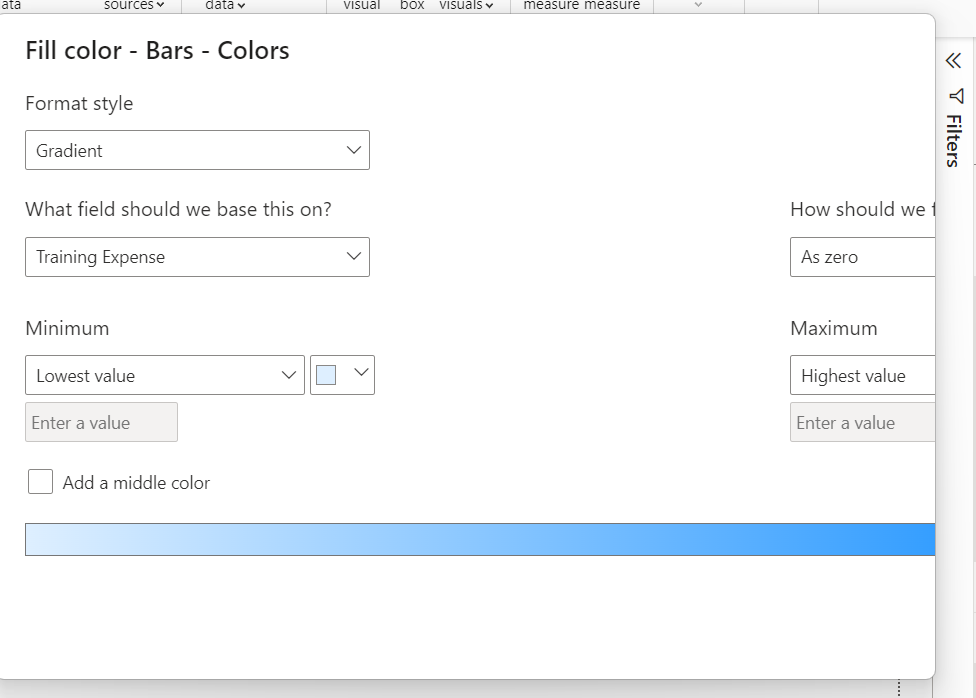Click the Minimum label
The height and width of the screenshot is (698, 976).
click(x=67, y=328)
